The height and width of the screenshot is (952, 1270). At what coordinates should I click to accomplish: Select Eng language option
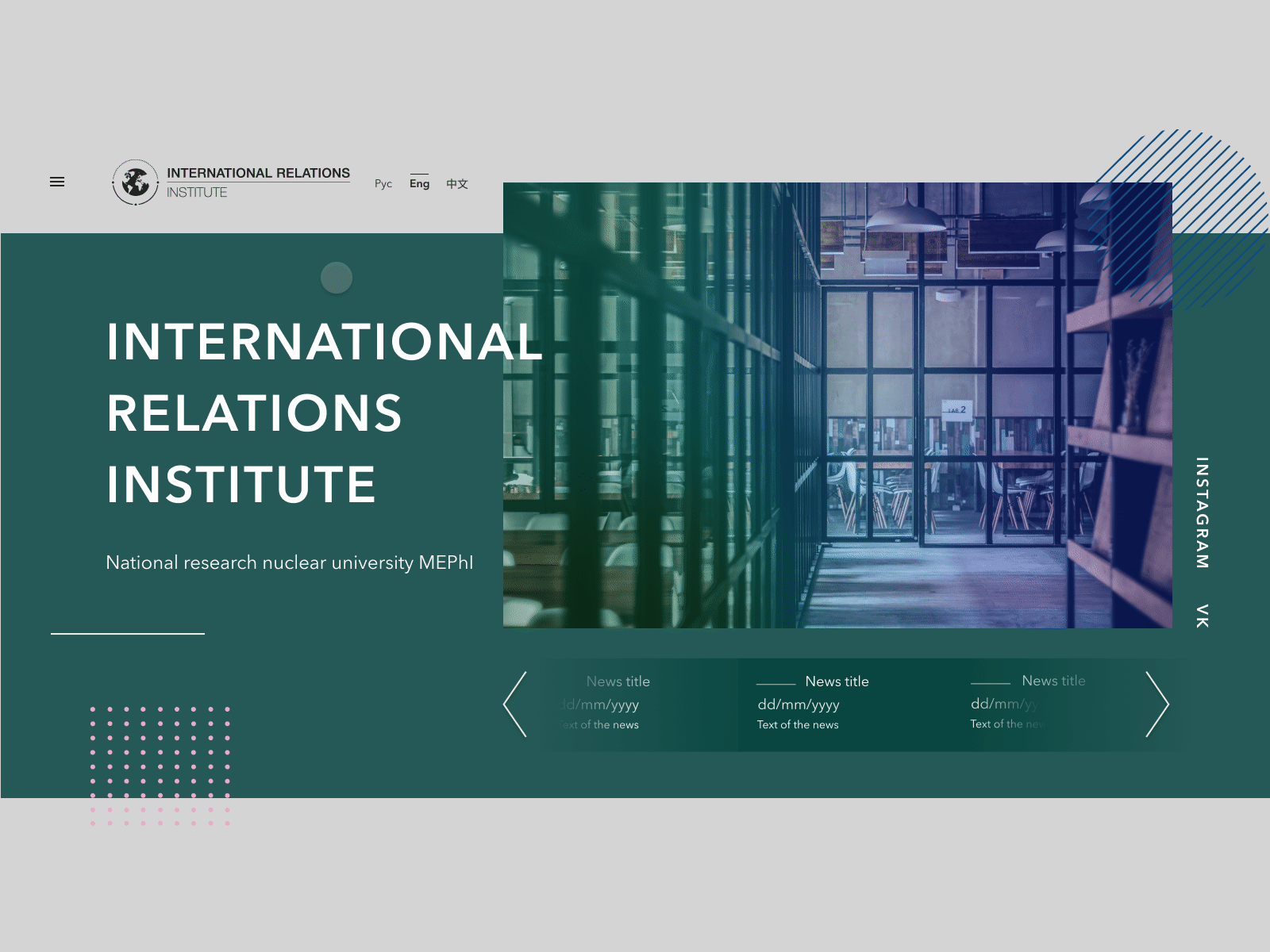tap(419, 182)
